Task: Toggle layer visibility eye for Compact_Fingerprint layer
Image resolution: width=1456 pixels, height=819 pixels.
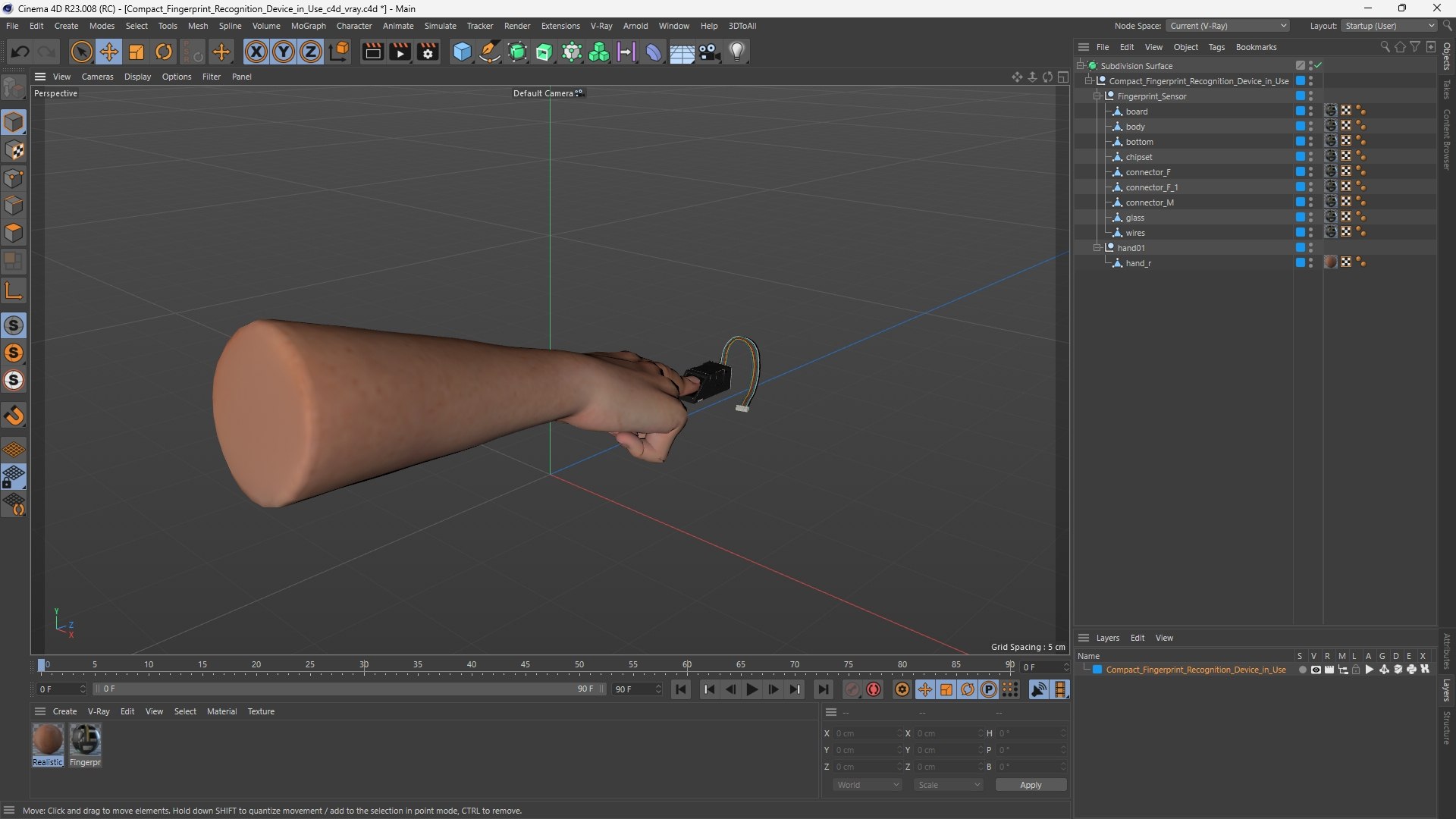Action: pyautogui.click(x=1316, y=670)
